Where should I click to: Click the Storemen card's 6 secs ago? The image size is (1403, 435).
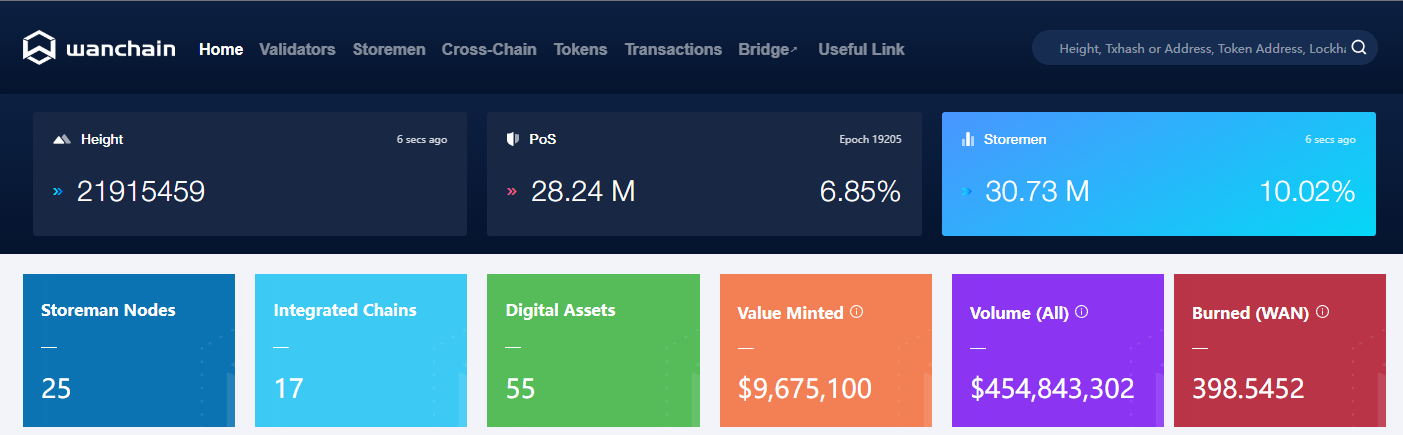point(1330,139)
